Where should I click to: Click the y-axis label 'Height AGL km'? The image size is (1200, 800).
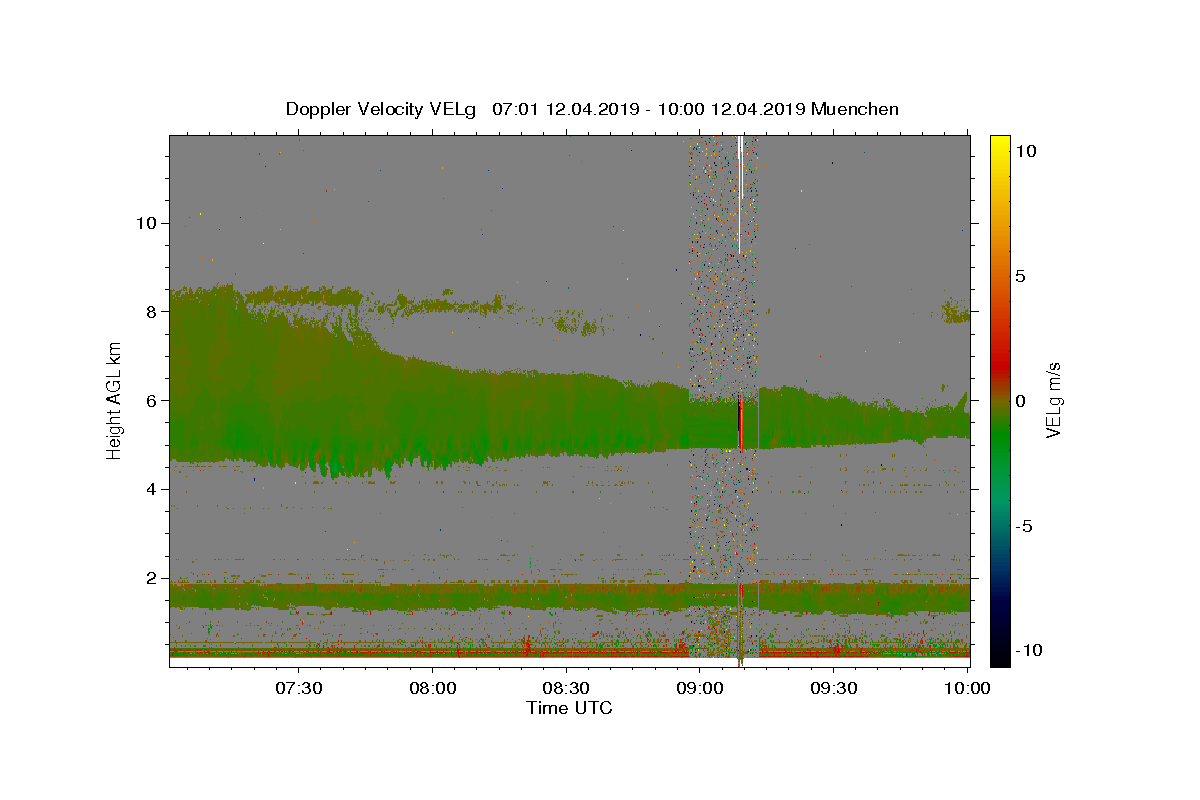[115, 400]
